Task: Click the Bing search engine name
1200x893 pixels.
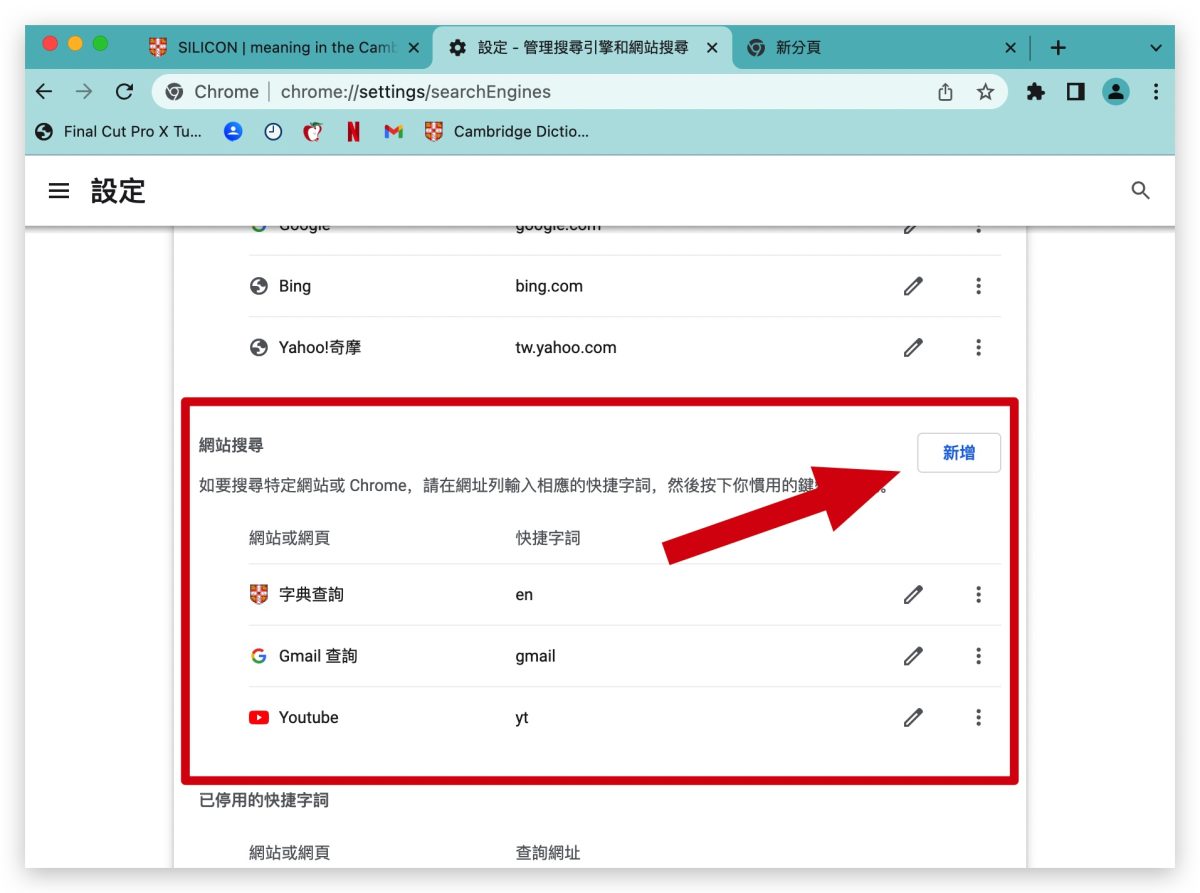Action: tap(295, 286)
